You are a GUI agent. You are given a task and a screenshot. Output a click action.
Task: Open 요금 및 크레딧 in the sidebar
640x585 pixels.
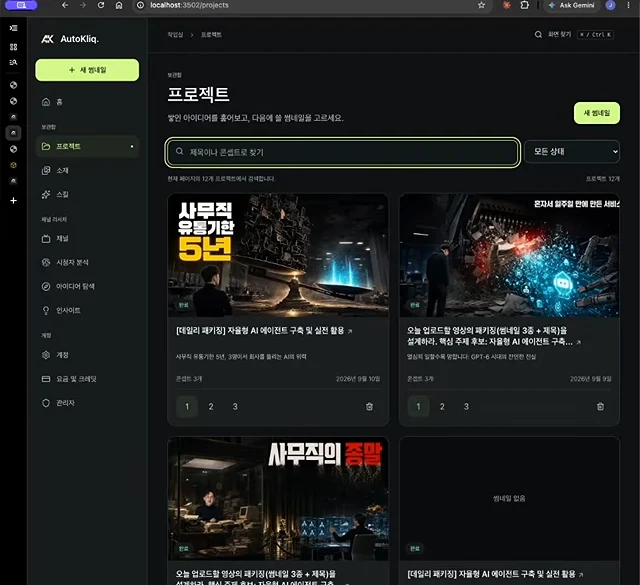point(87,379)
